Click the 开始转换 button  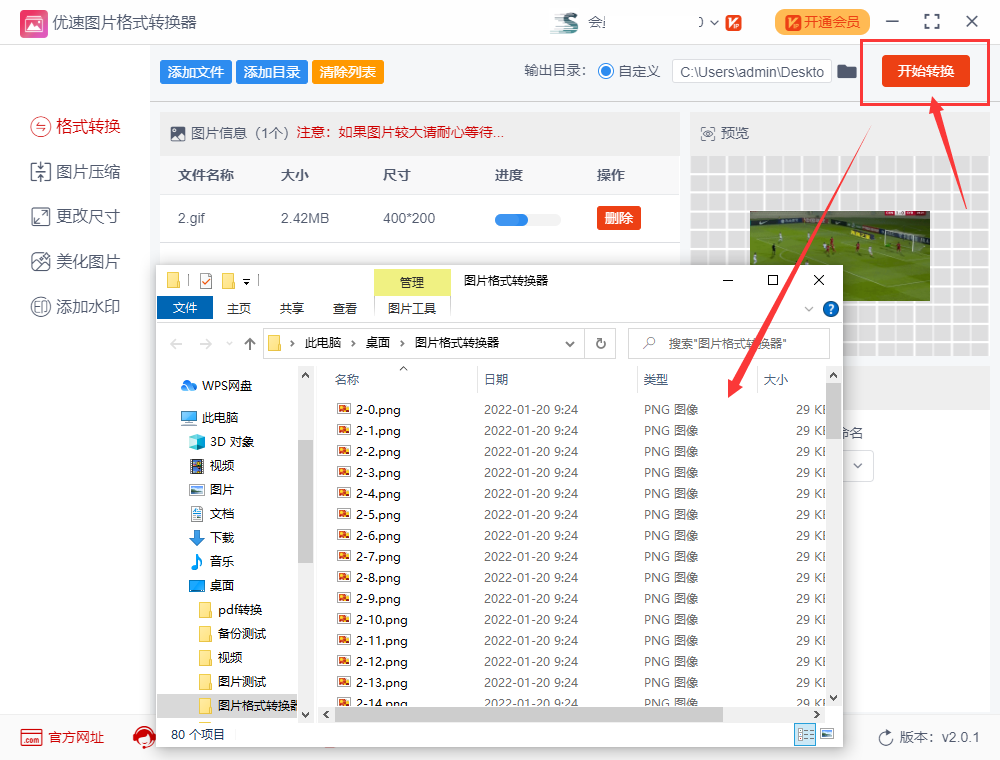tap(924, 72)
